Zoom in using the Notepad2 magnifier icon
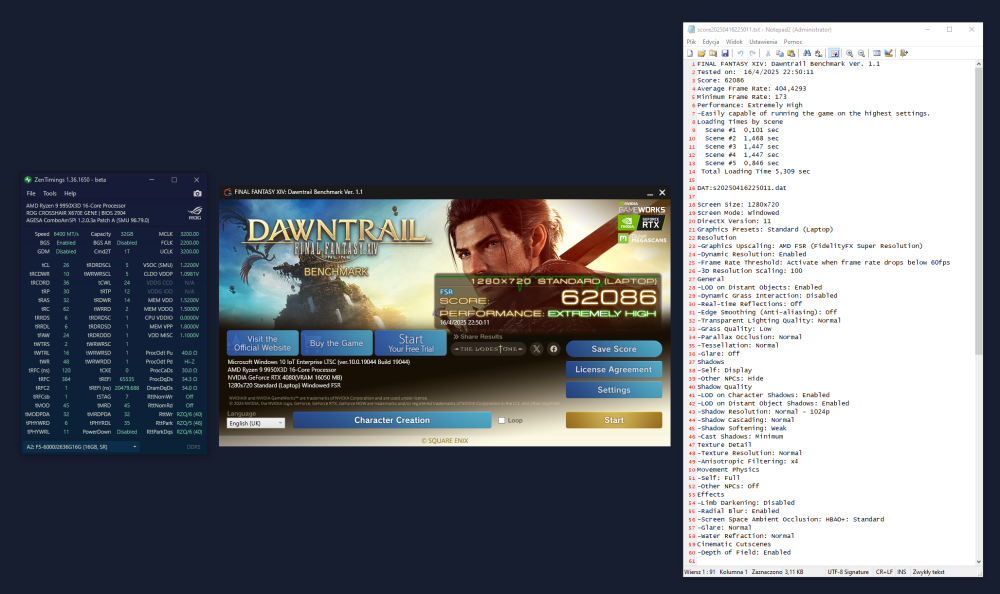1000x594 pixels. (x=850, y=53)
